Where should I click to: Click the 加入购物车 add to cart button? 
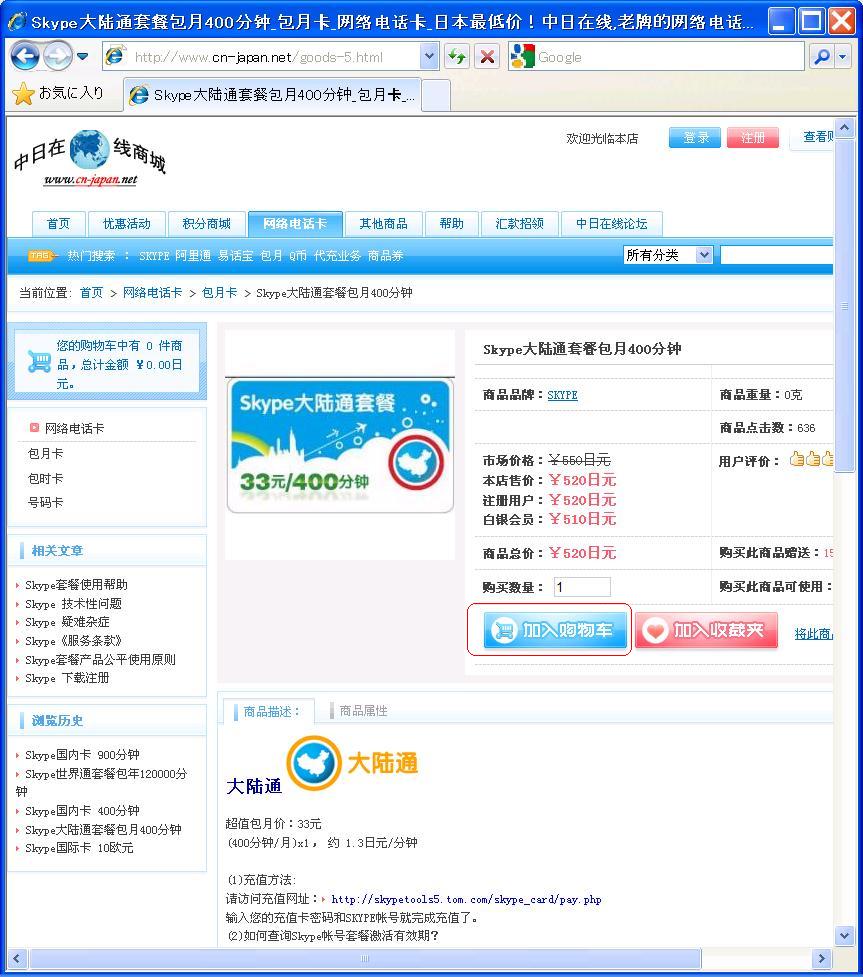556,631
